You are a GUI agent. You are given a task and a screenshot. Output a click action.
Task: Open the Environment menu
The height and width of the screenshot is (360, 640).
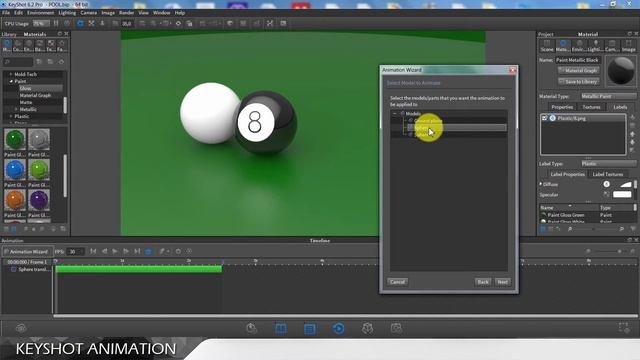click(x=40, y=13)
